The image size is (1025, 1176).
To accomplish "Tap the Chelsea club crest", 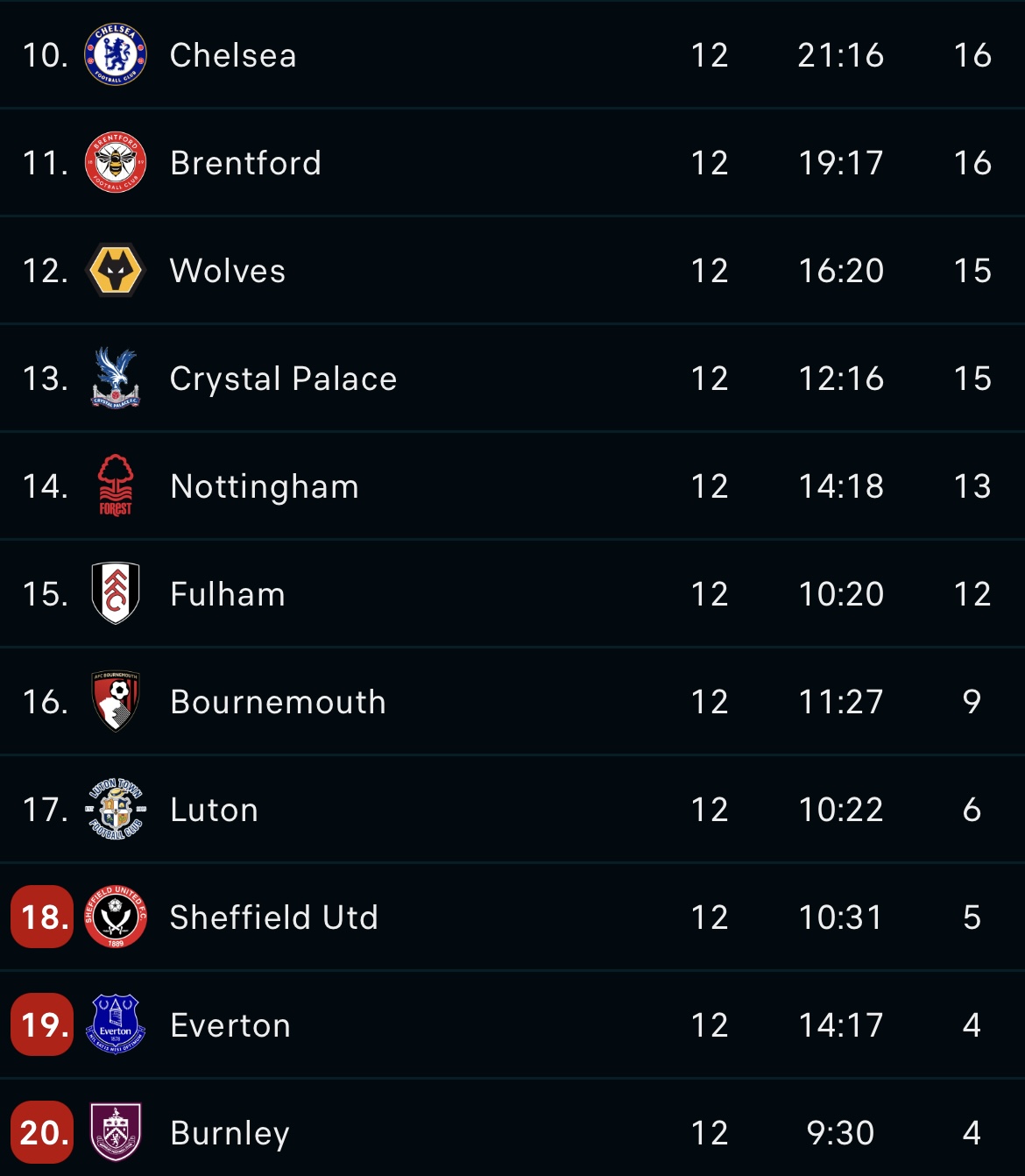I will pos(116,55).
